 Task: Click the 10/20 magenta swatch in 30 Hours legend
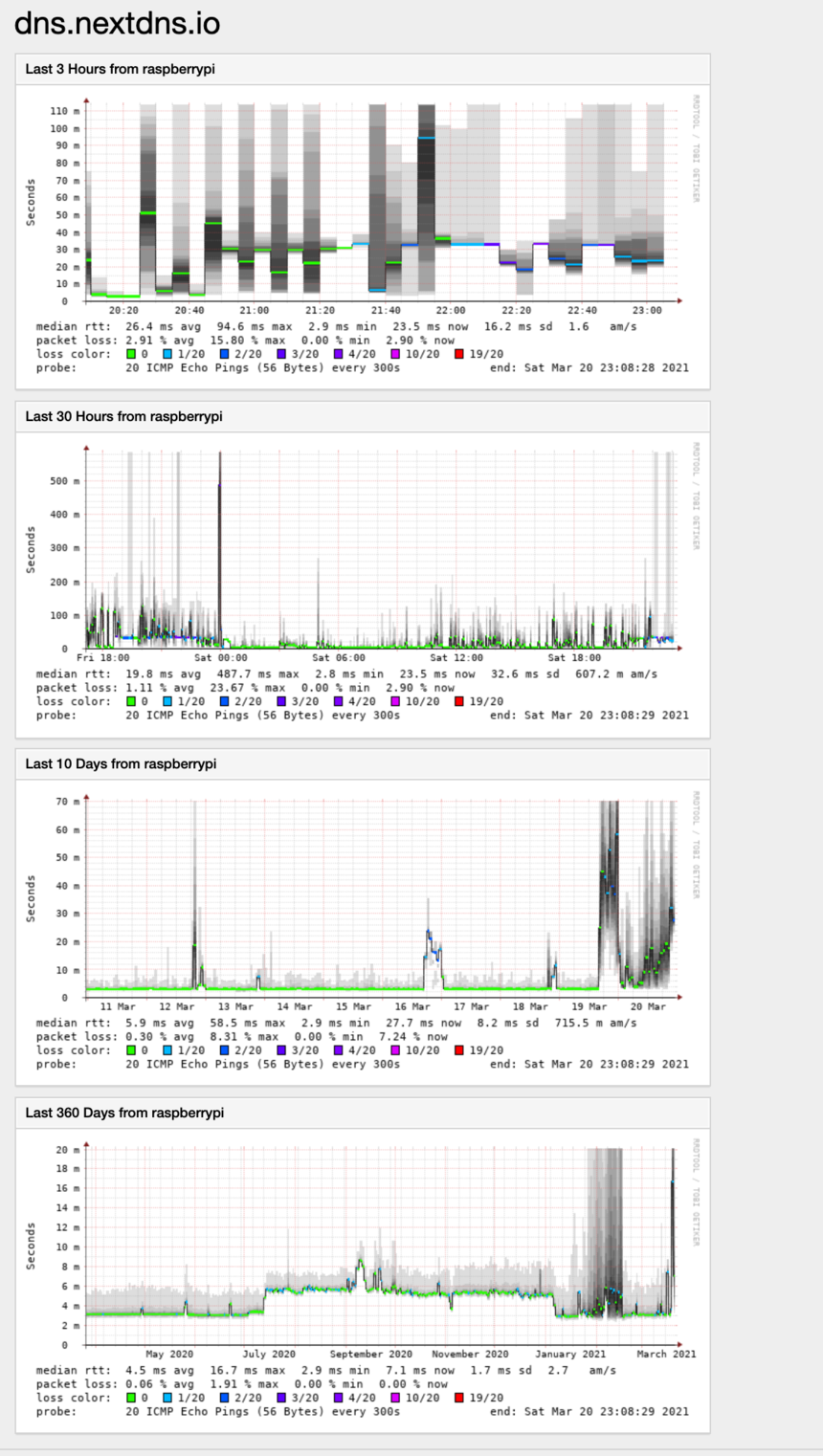(x=395, y=701)
